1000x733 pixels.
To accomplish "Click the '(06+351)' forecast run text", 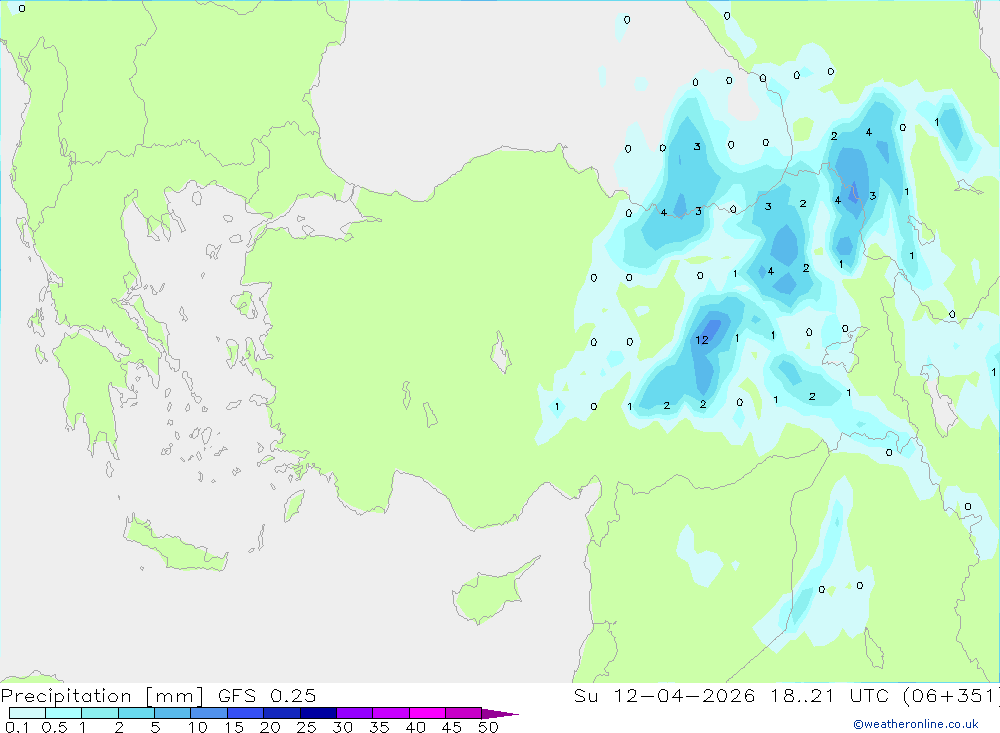I will 950,696.
